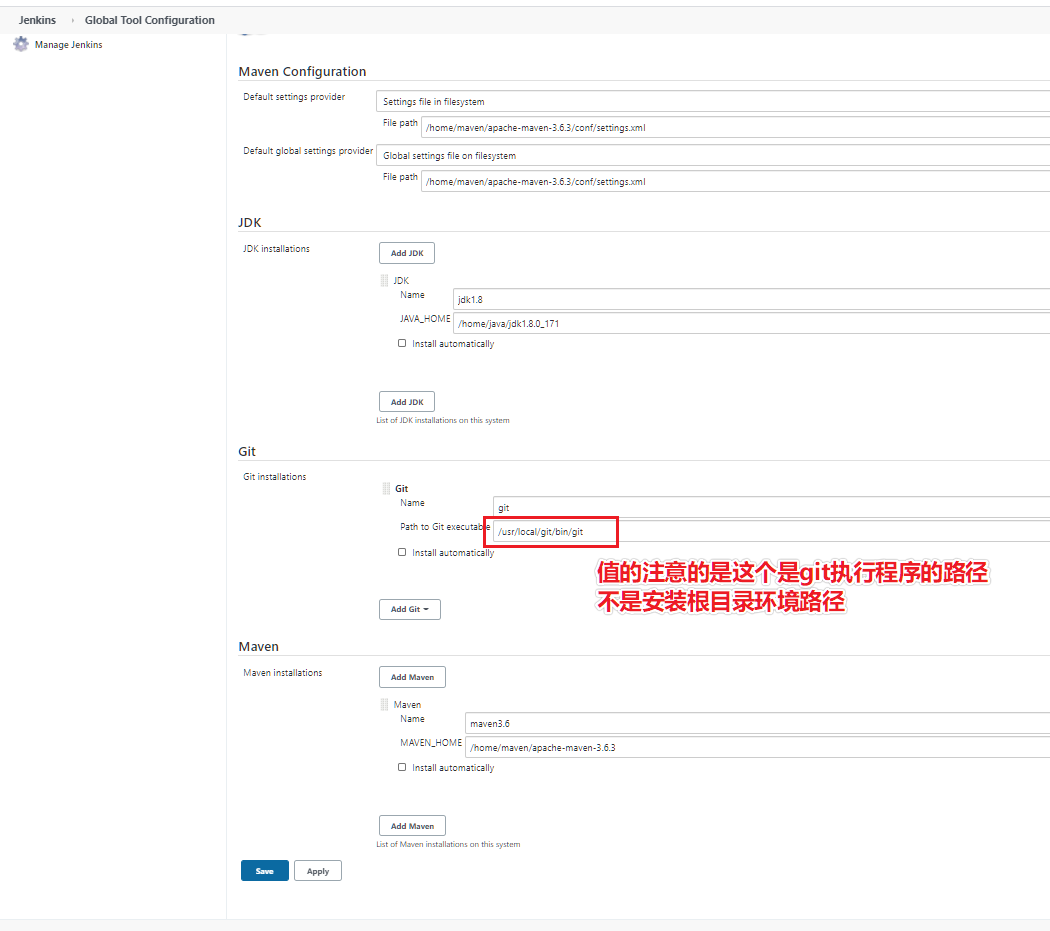The width and height of the screenshot is (1050, 931).
Task: Open Default settings provider dropdown
Action: (x=712, y=101)
